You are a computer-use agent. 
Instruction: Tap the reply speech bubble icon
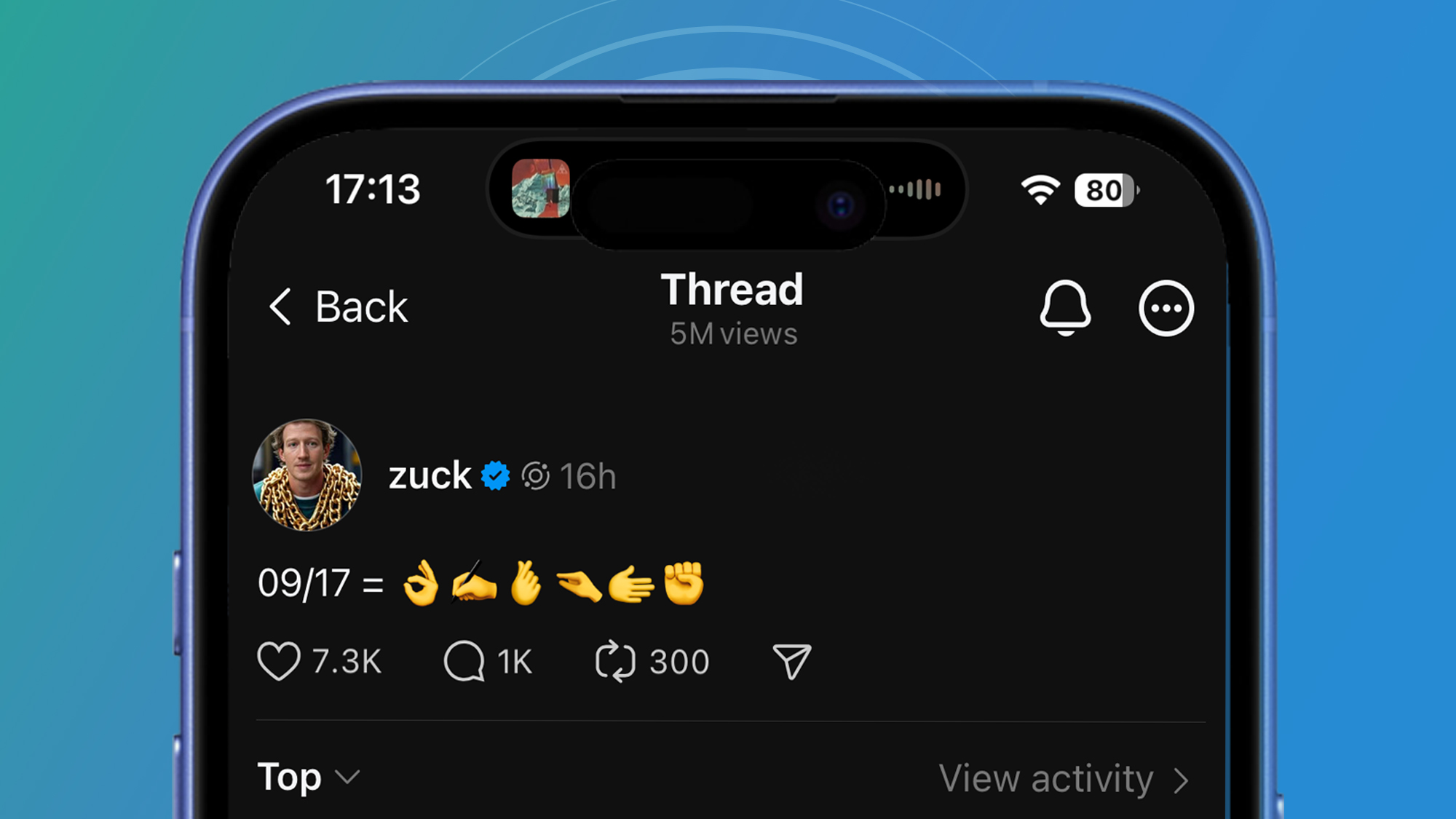464,661
